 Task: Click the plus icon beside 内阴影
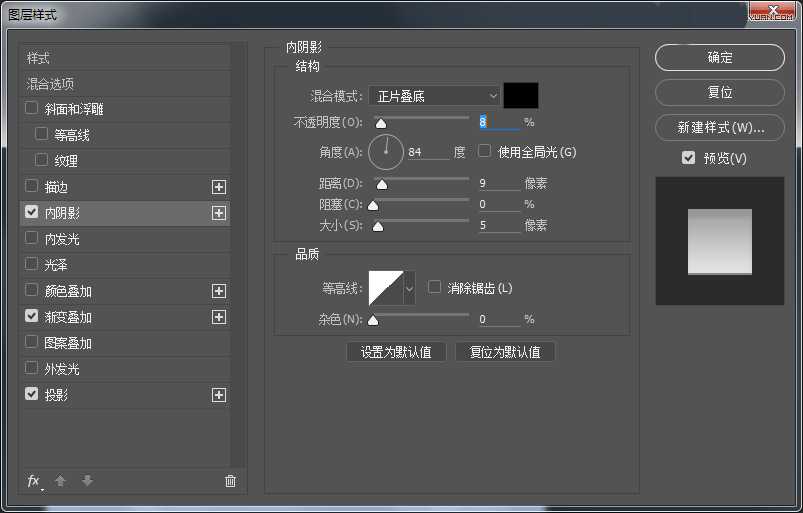click(219, 213)
